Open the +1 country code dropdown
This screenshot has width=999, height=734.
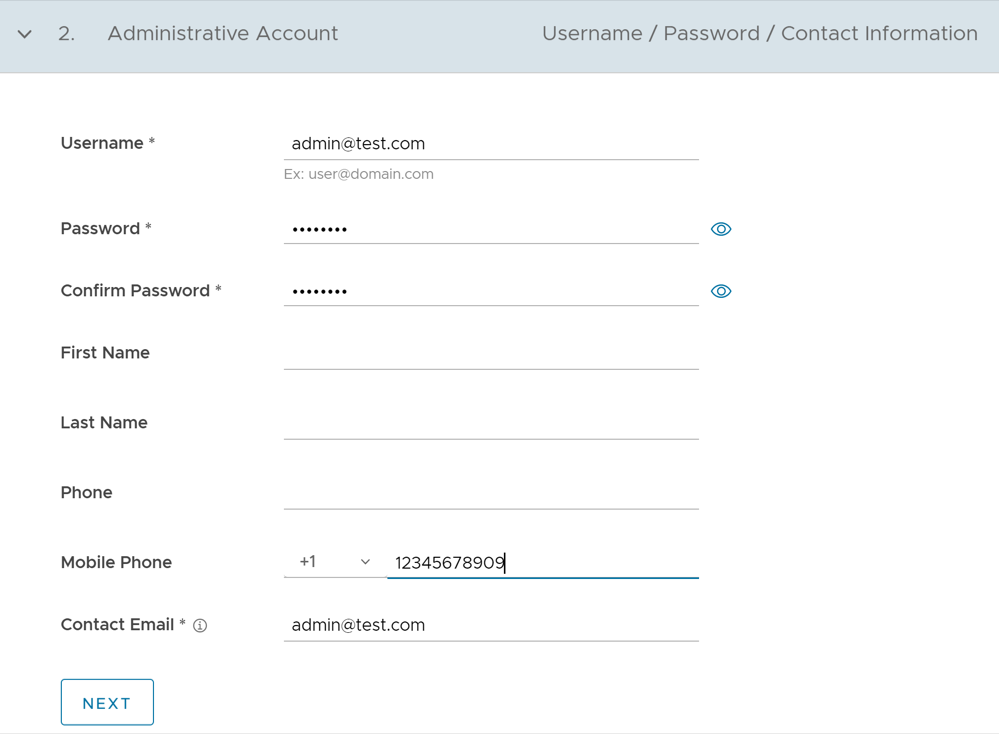point(335,562)
